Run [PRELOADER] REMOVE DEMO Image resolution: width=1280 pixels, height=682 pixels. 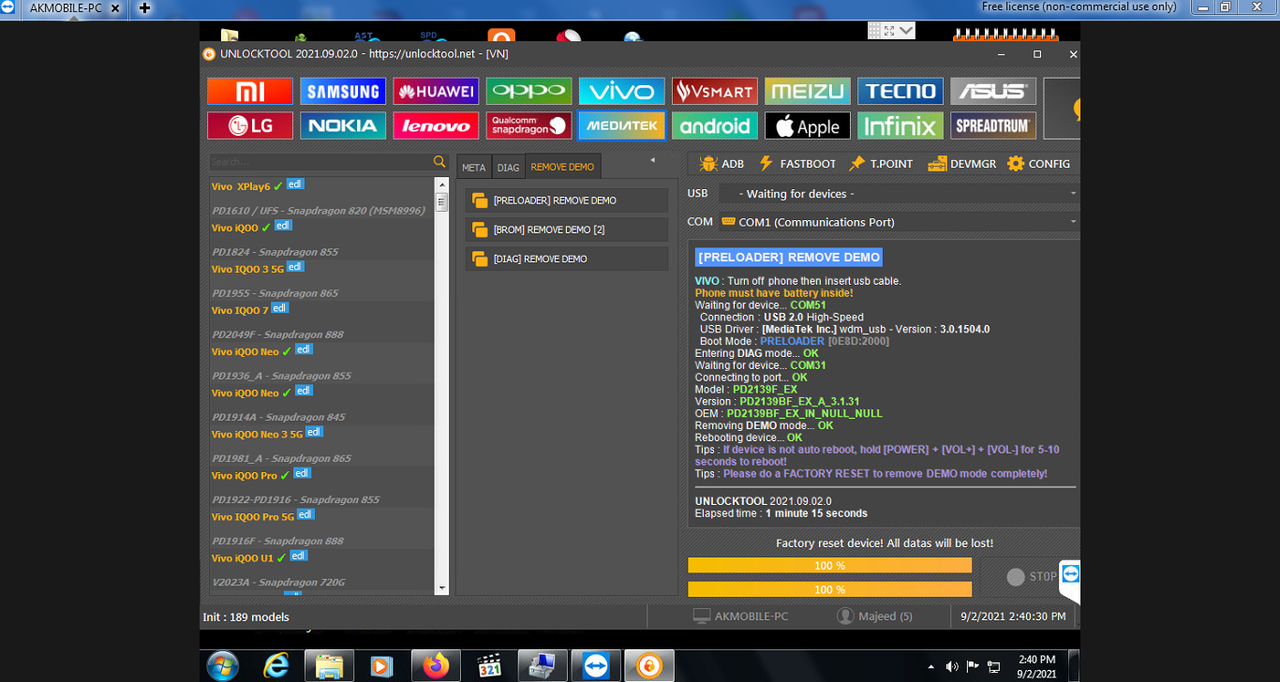click(x=567, y=201)
